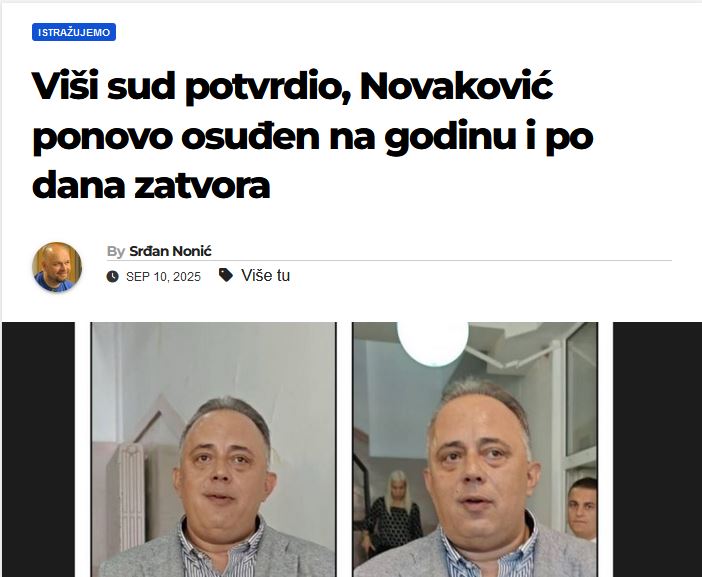The width and height of the screenshot is (702, 577).
Task: Open the left photo with white wall
Action: tap(214, 449)
